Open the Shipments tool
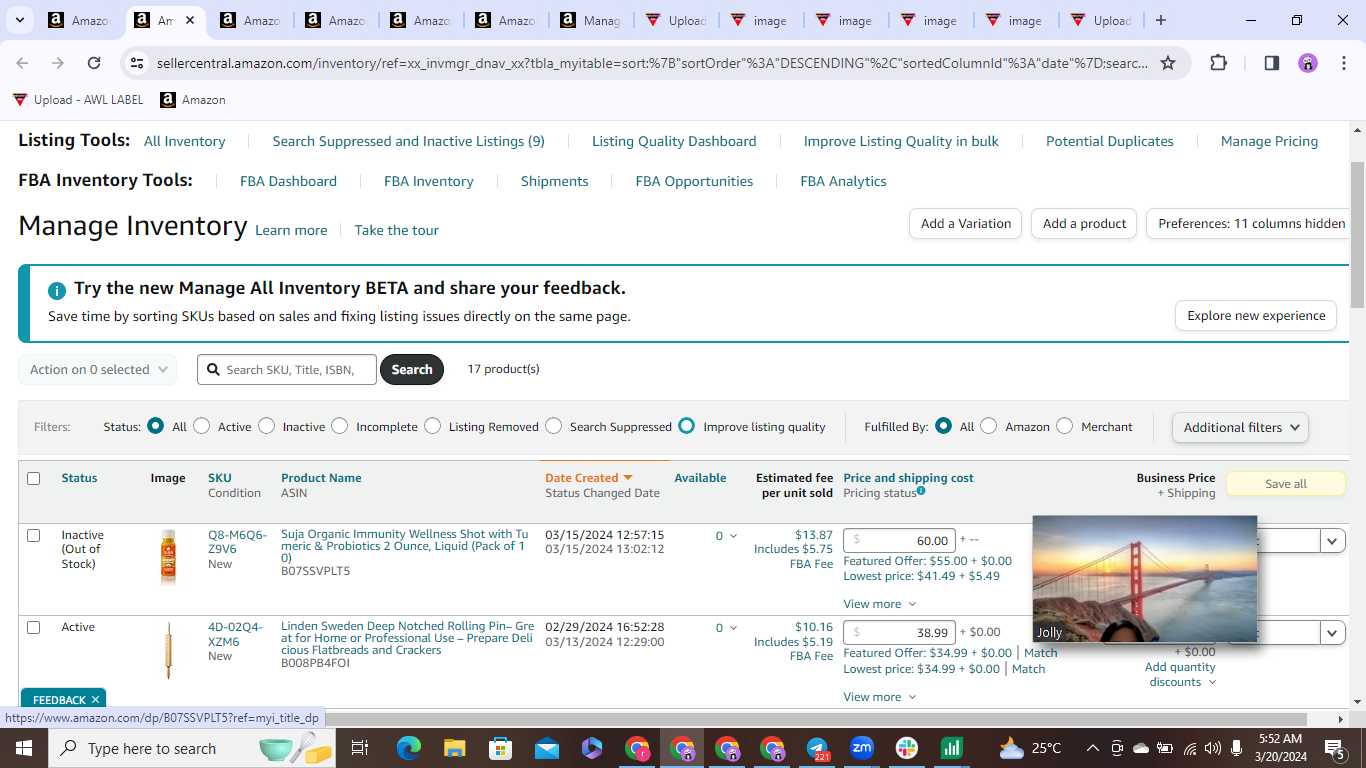The height and width of the screenshot is (768, 1366). coord(554,181)
